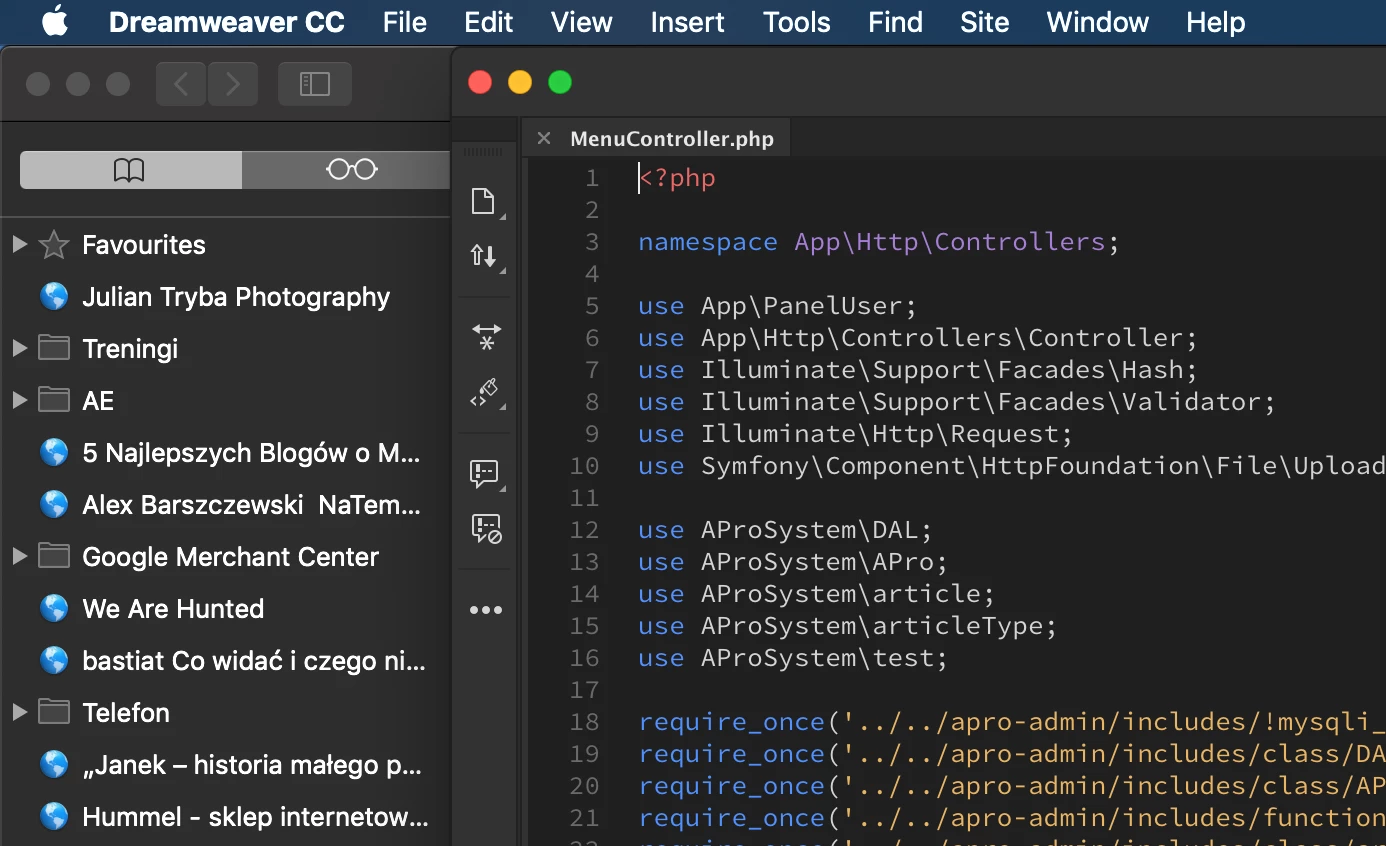
Task: Click the Expand All code toolbar icon
Action: point(485,337)
